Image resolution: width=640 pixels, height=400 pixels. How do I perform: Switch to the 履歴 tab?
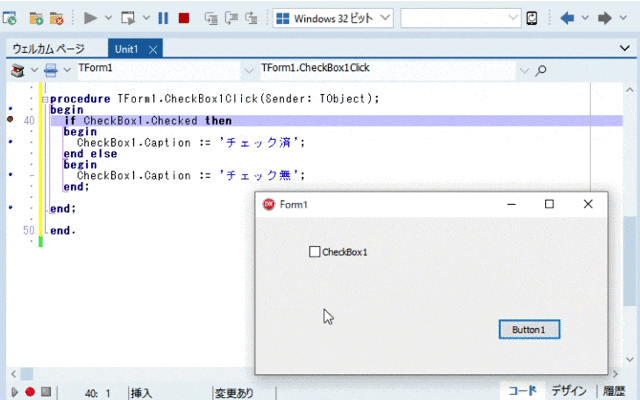[614, 391]
